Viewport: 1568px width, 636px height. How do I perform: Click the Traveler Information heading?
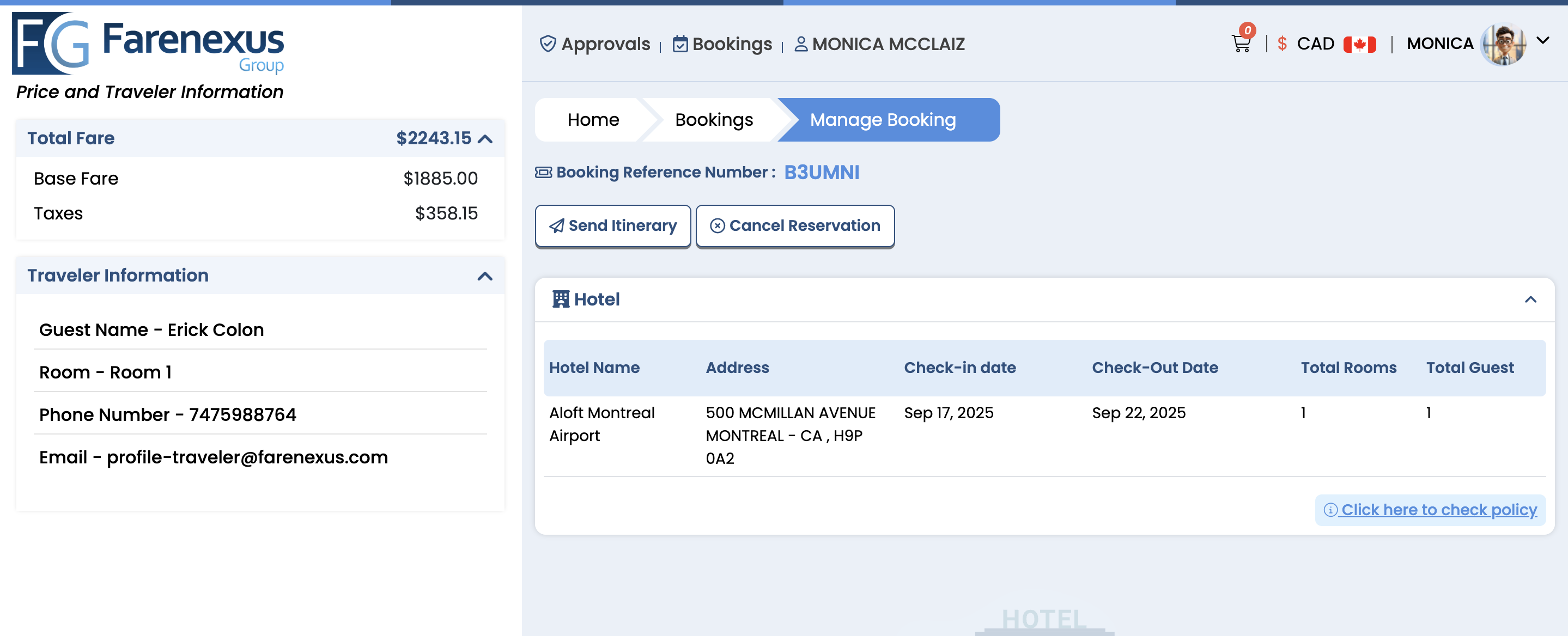[x=118, y=276]
